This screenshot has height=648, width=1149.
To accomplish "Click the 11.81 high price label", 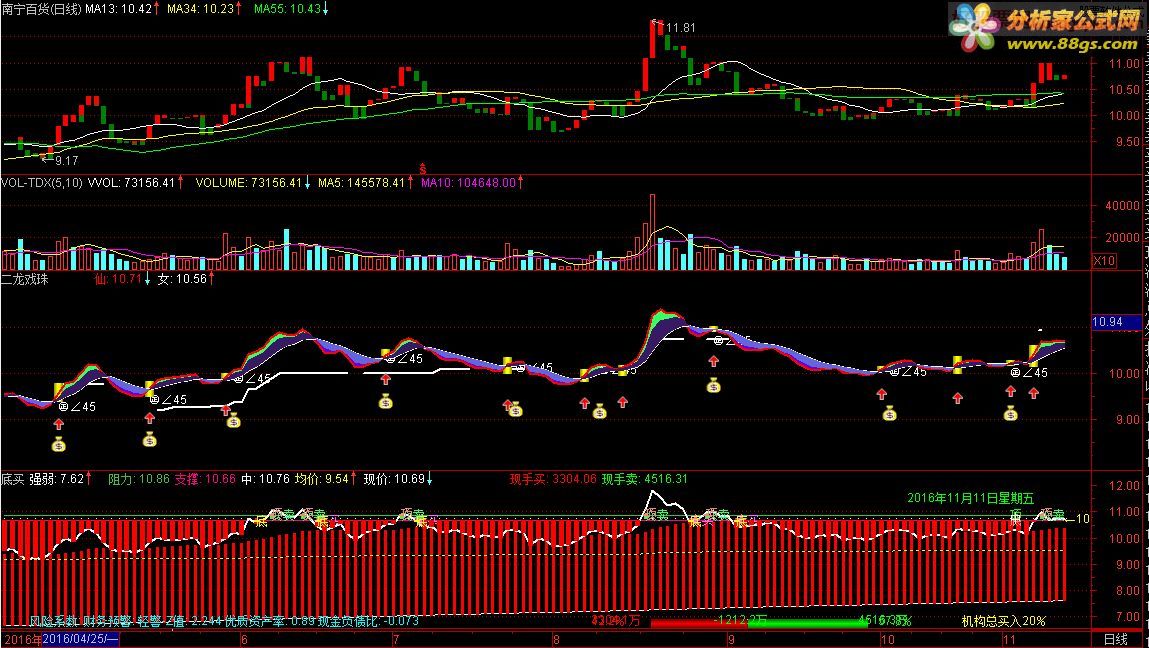I will (x=681, y=28).
